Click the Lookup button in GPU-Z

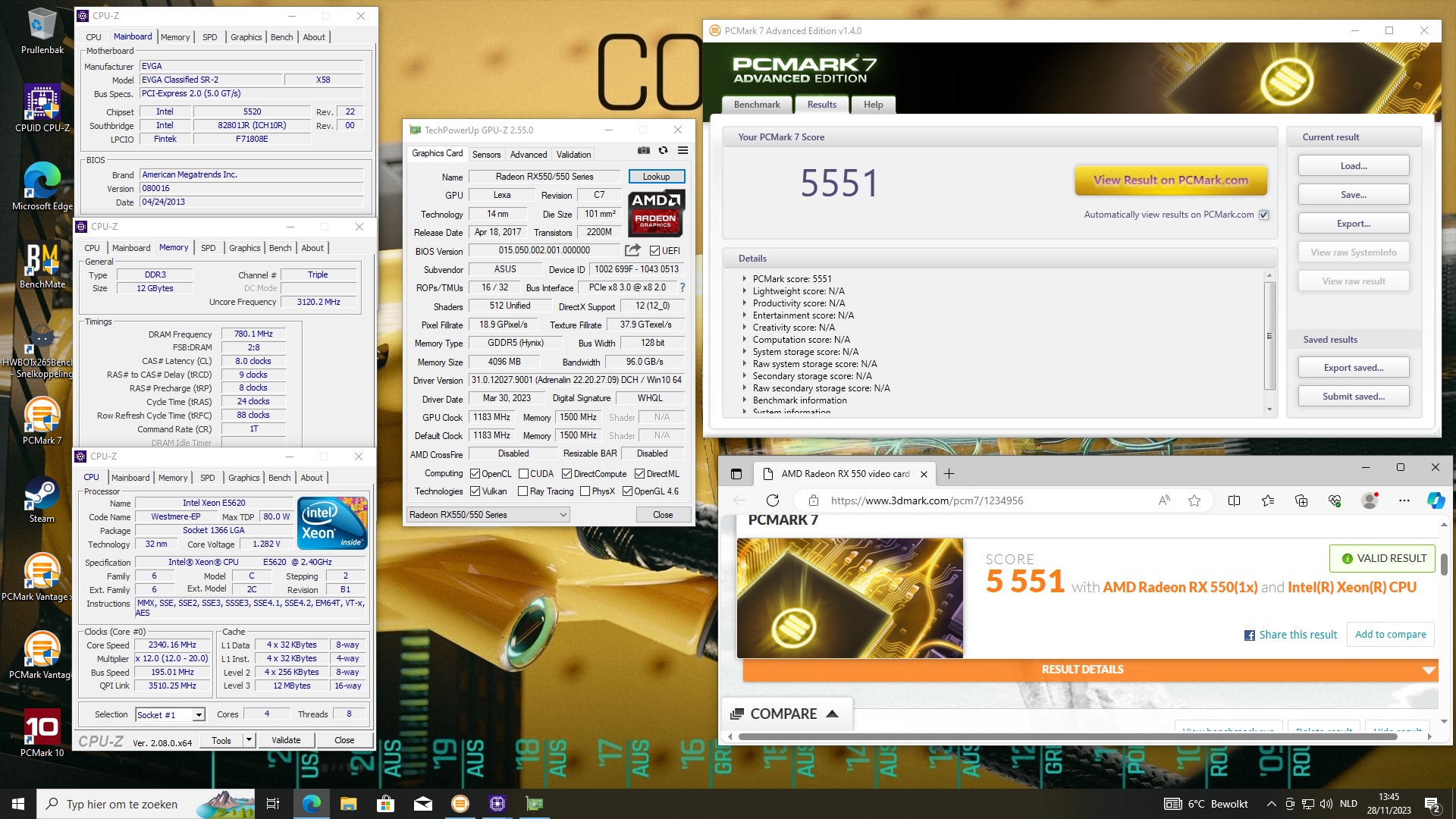(x=656, y=177)
